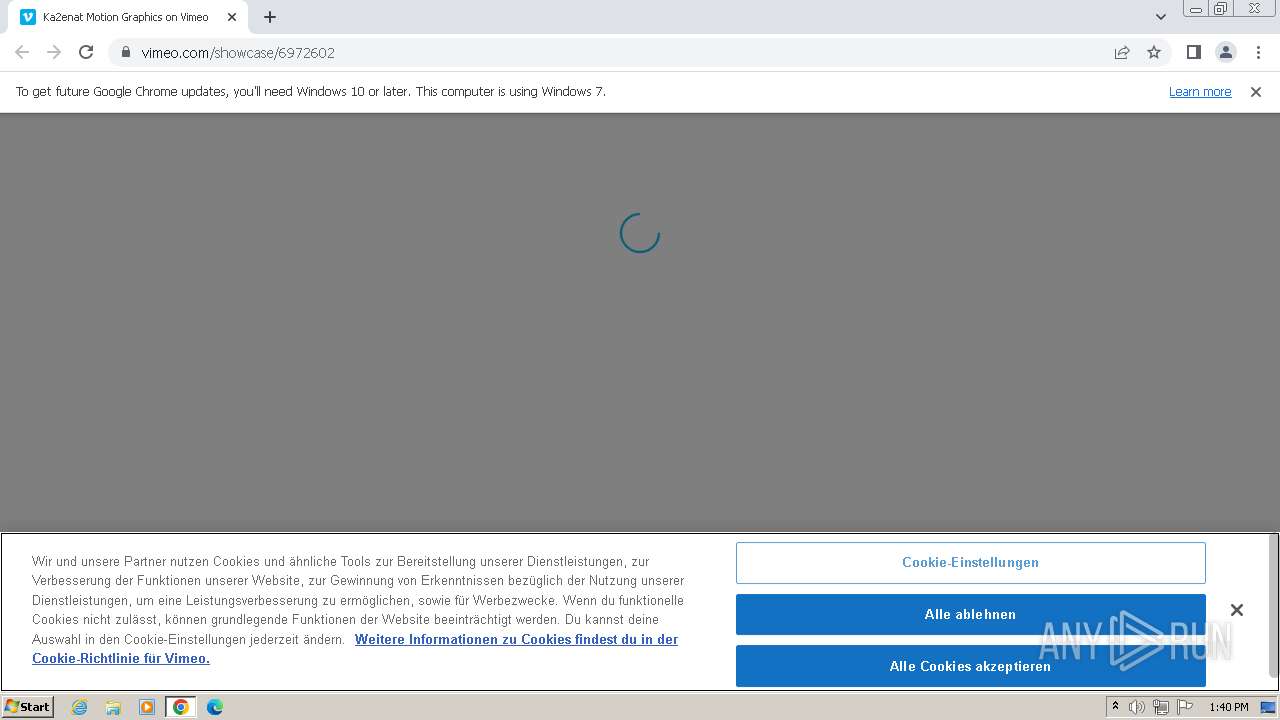Screen dimensions: 1280x720
Task: Click the cookie banner scrollbar
Action: (x=1273, y=606)
